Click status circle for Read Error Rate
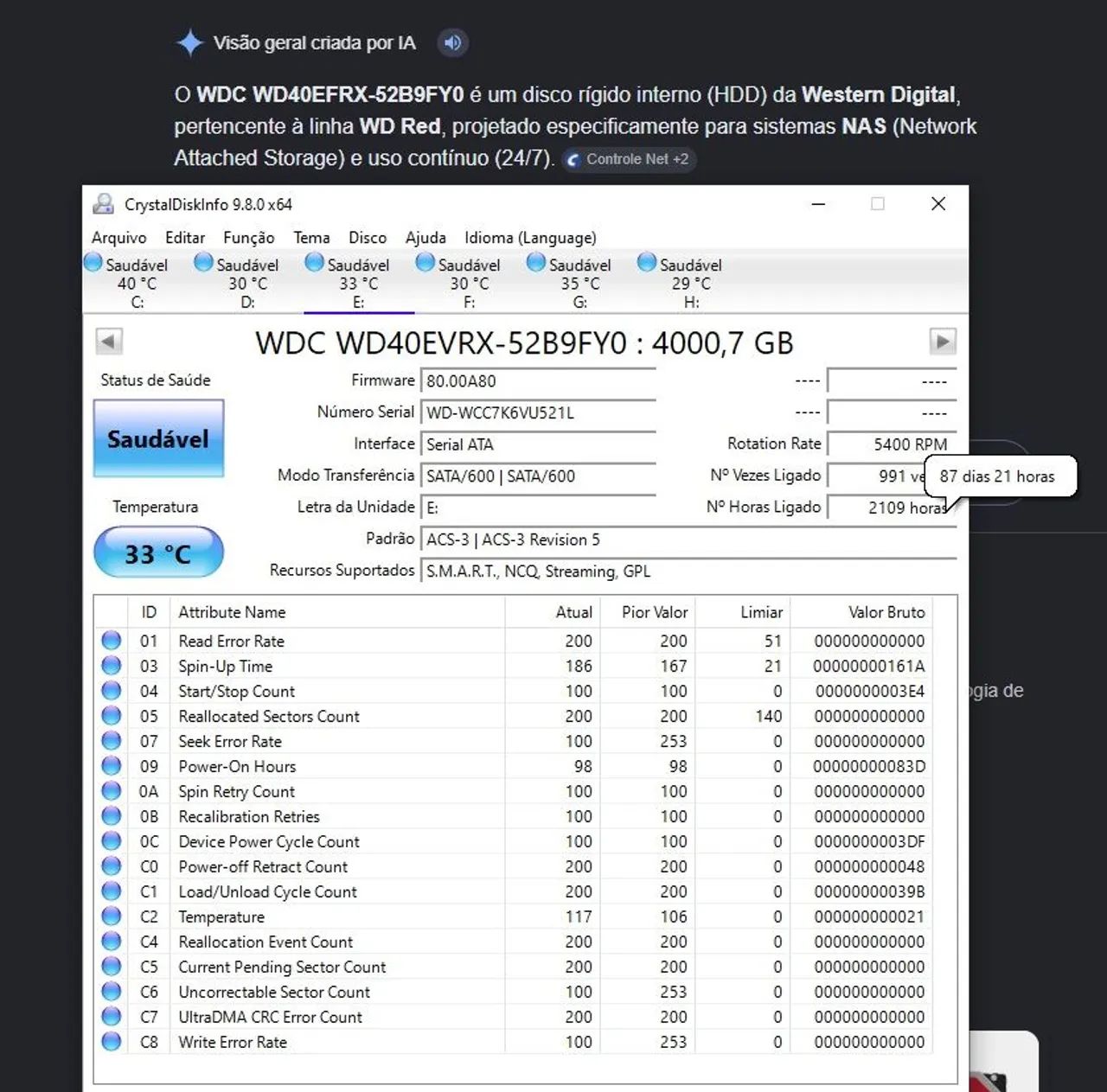This screenshot has width=1107, height=1092. click(112, 640)
